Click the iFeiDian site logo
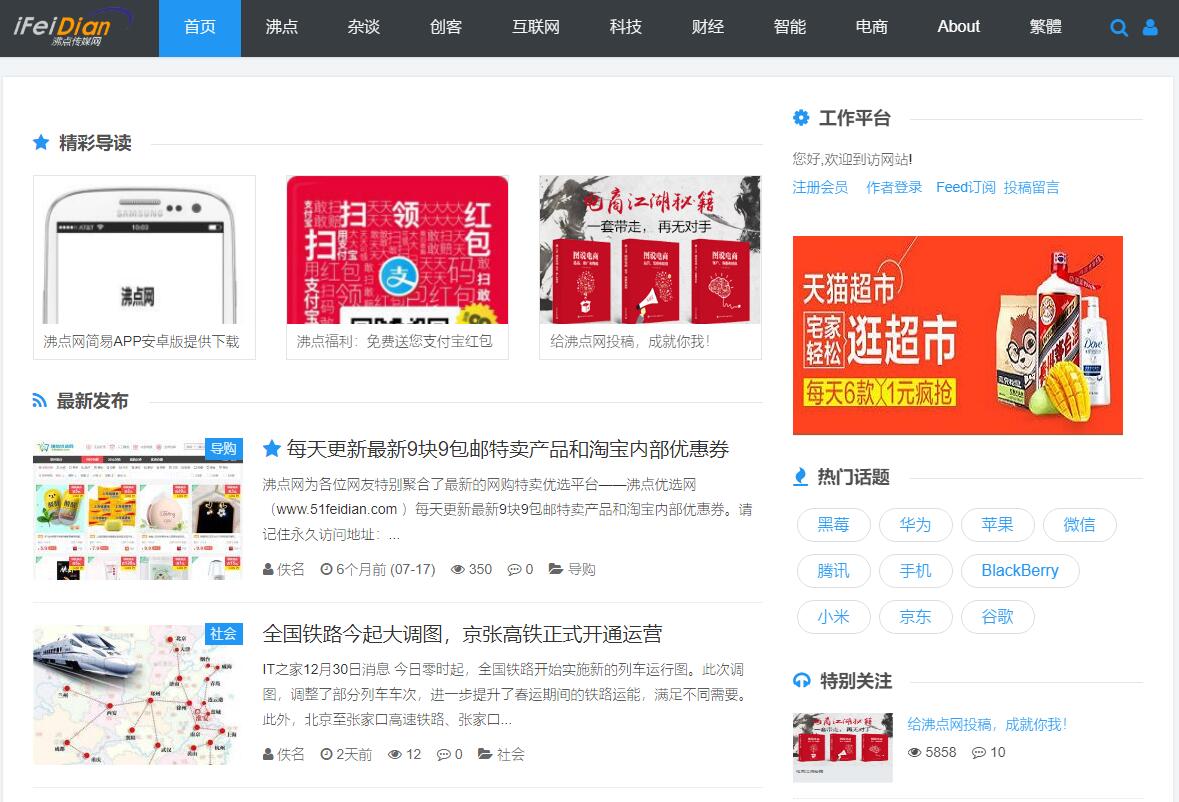This screenshot has width=1179, height=802. [72, 27]
